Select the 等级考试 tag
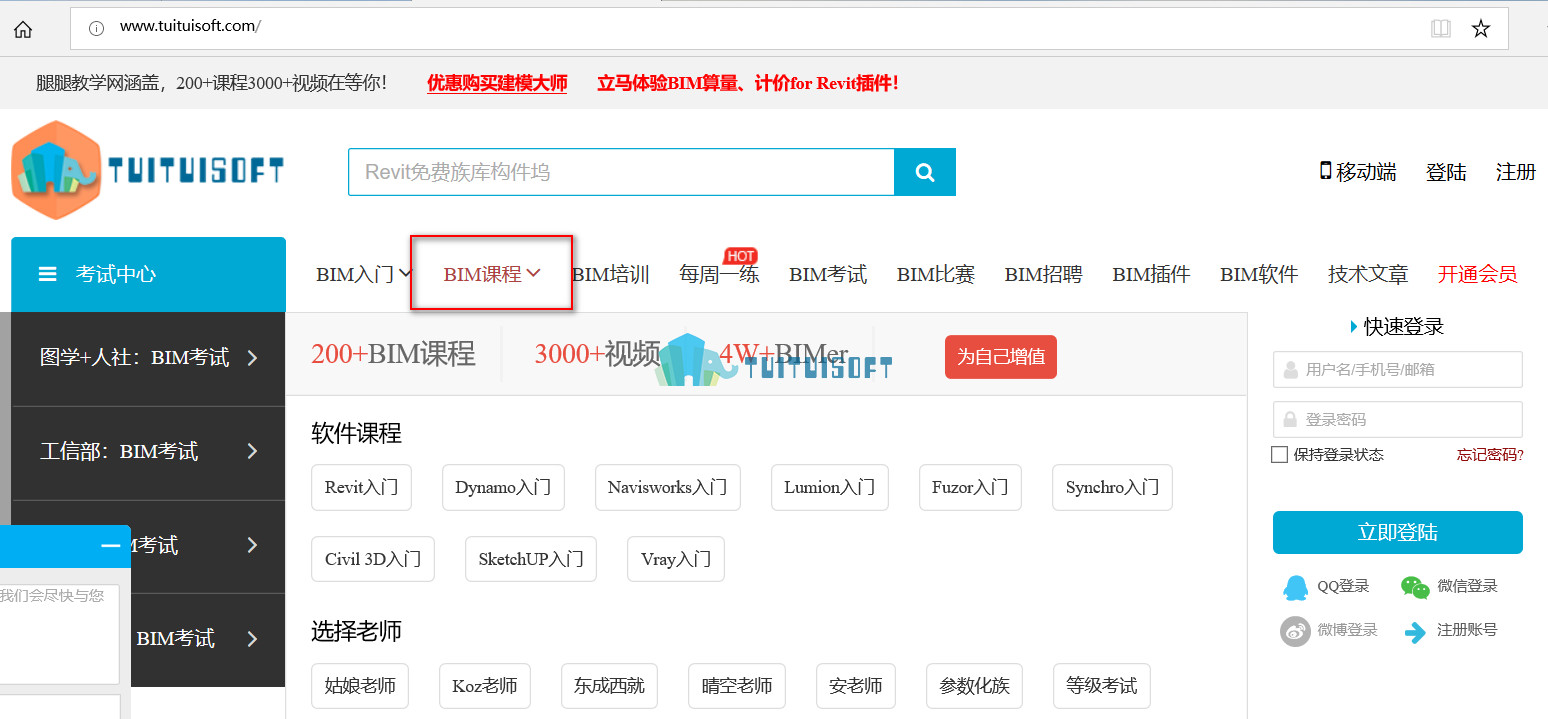 [1102, 686]
